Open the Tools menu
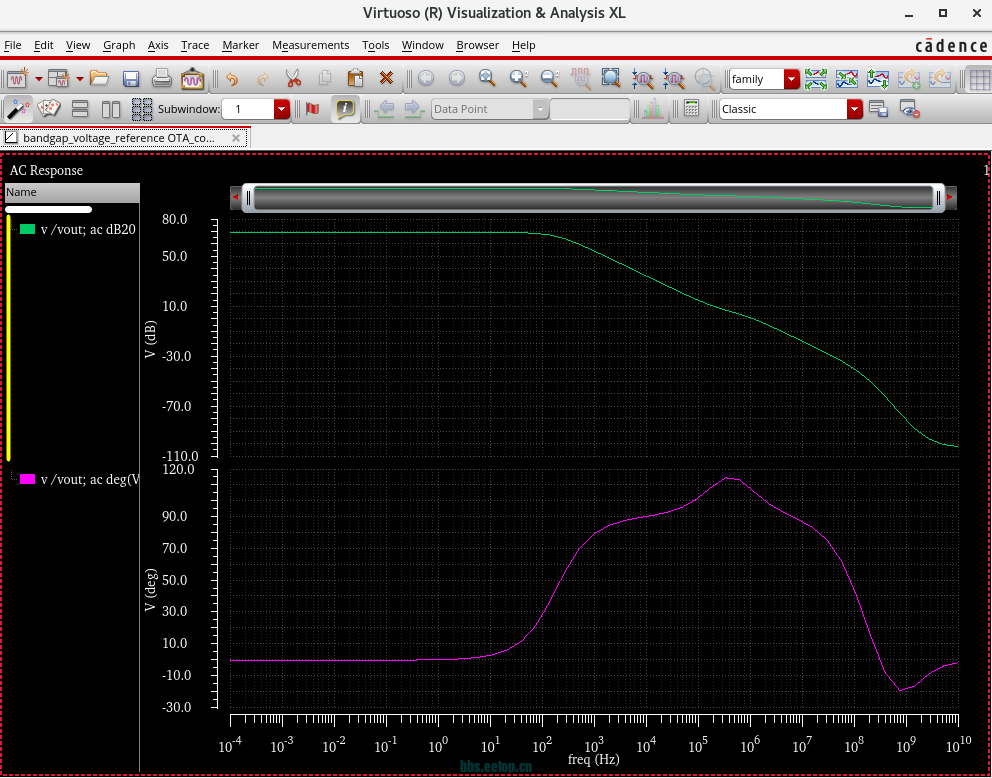 coord(376,45)
